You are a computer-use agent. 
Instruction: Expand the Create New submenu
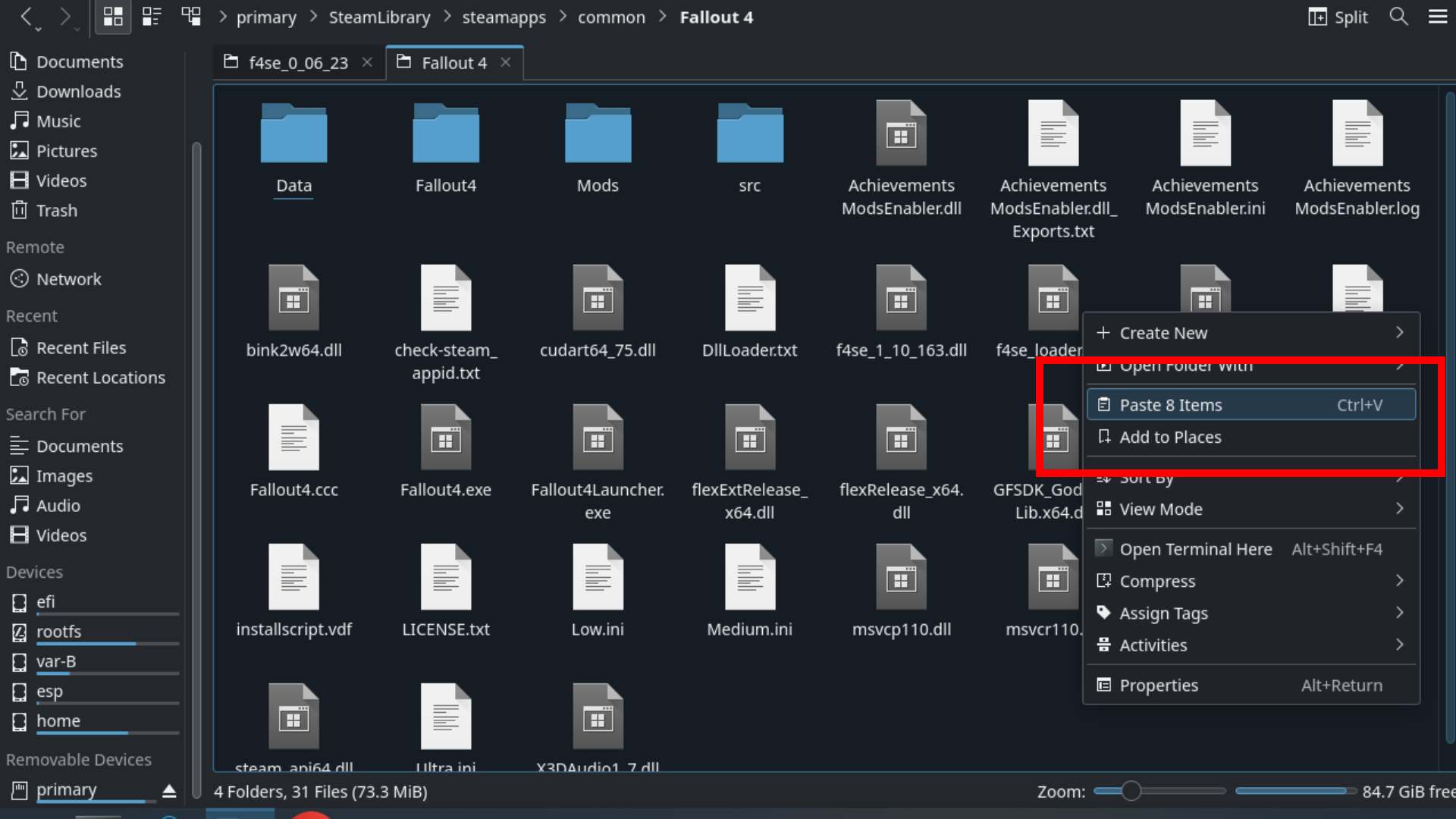(1164, 332)
